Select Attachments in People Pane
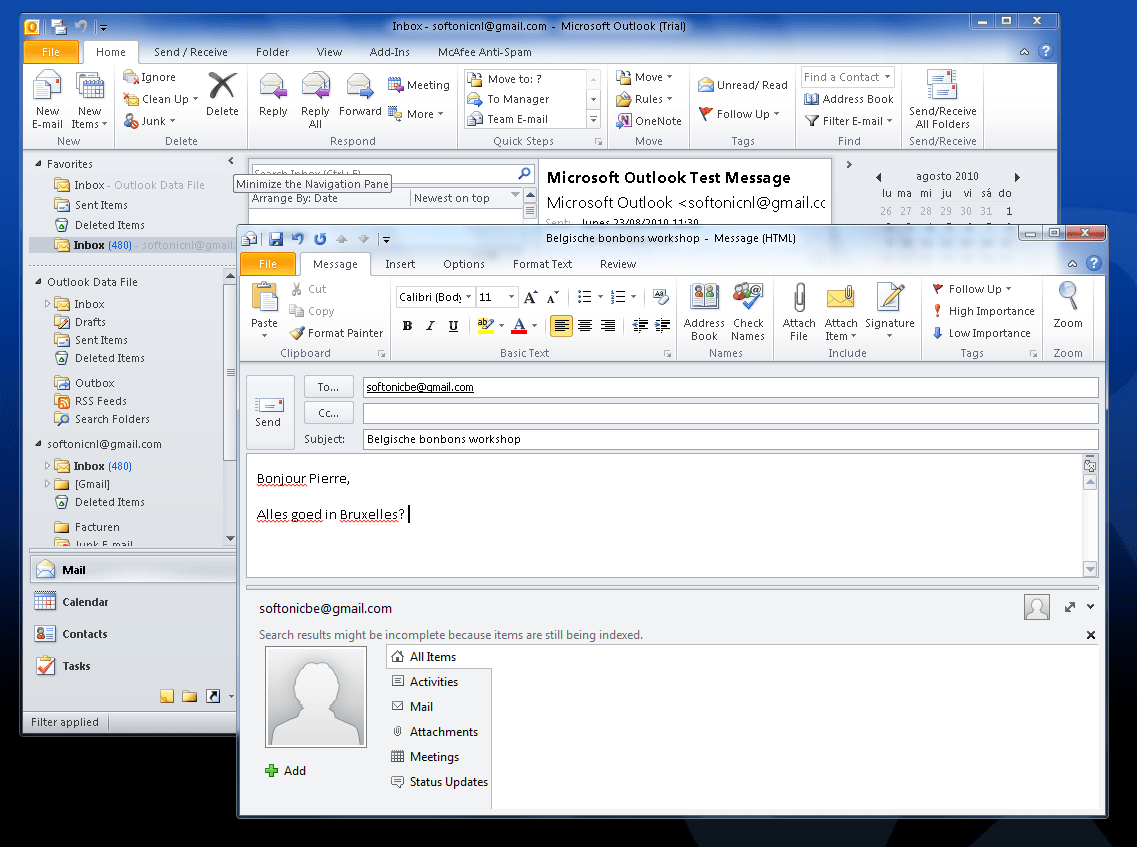This screenshot has width=1137, height=847. click(x=439, y=732)
